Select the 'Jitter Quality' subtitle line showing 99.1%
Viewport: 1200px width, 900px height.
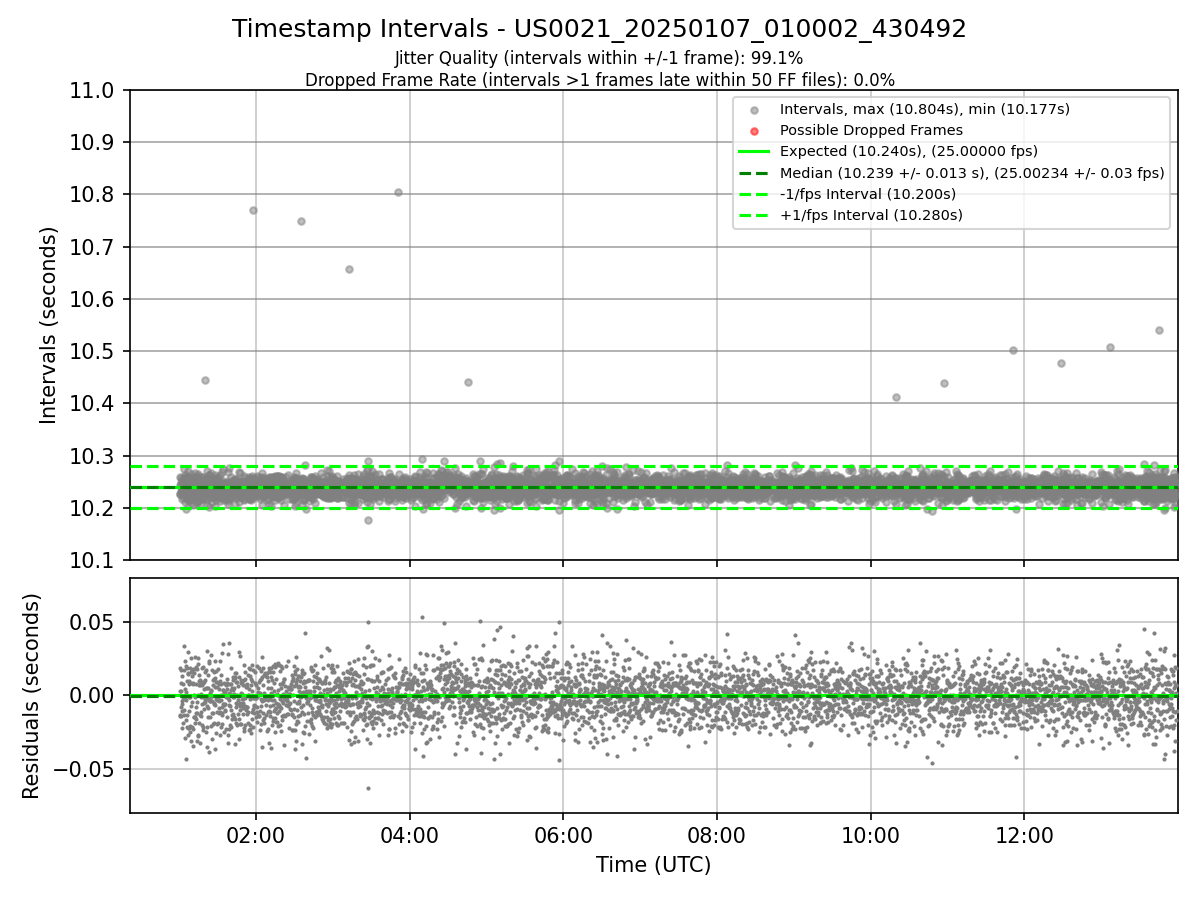pyautogui.click(x=599, y=58)
